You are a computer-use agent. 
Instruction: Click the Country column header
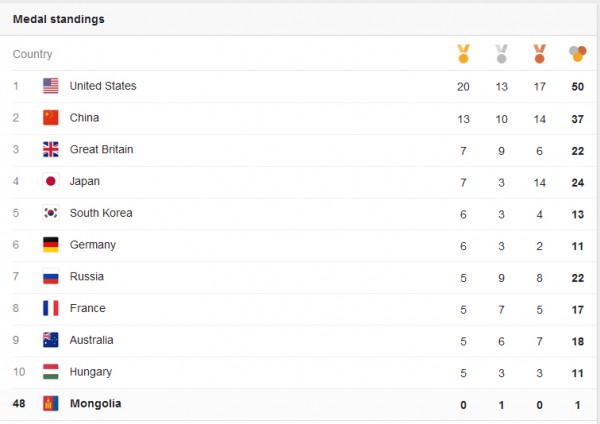coord(33,54)
